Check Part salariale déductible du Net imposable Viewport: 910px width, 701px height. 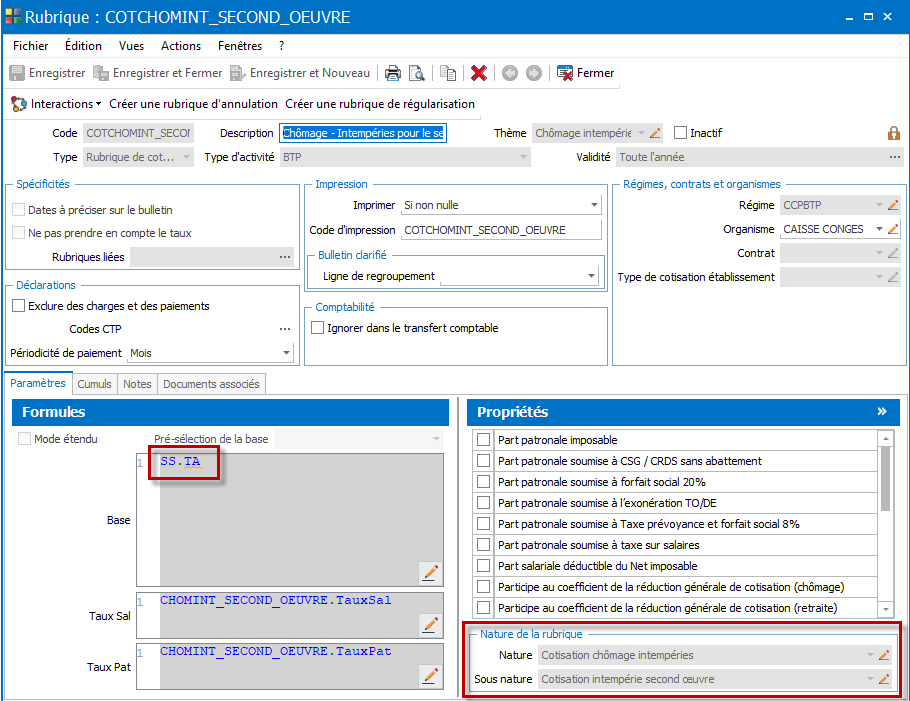(483, 566)
